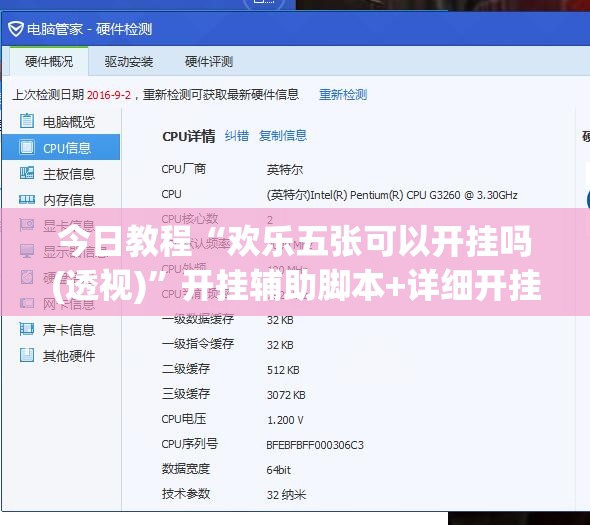Click the 电脑概览 clipboard icon

tap(27, 121)
